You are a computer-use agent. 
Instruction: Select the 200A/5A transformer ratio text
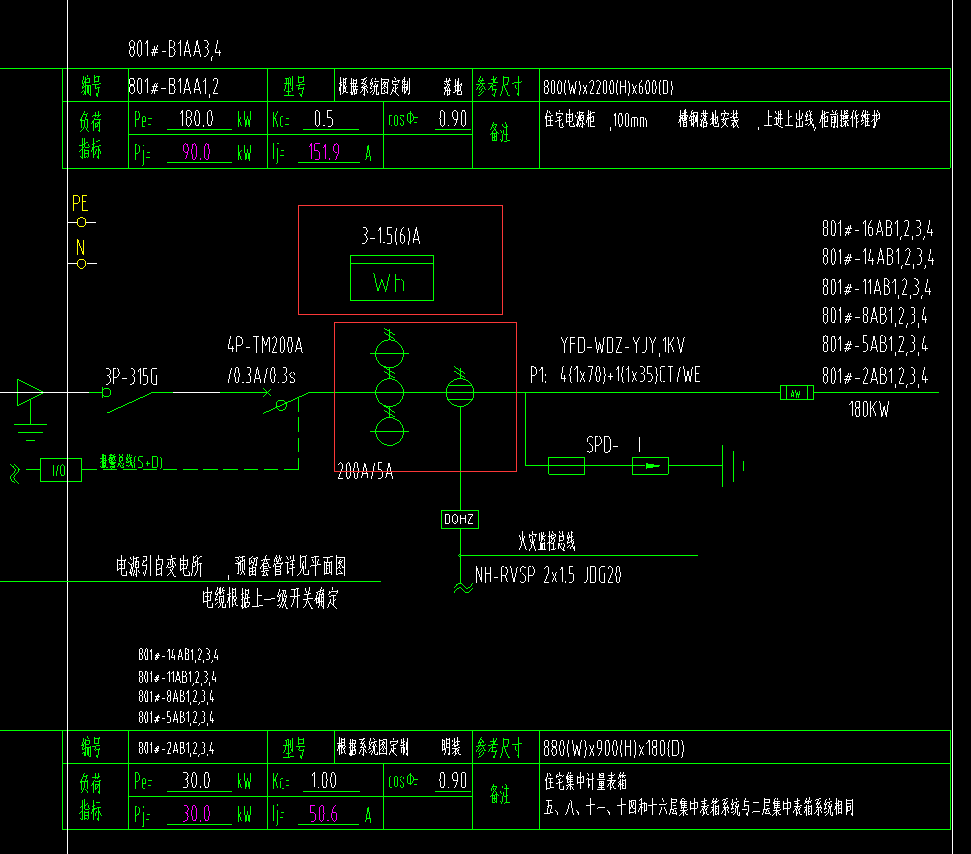(x=365, y=473)
